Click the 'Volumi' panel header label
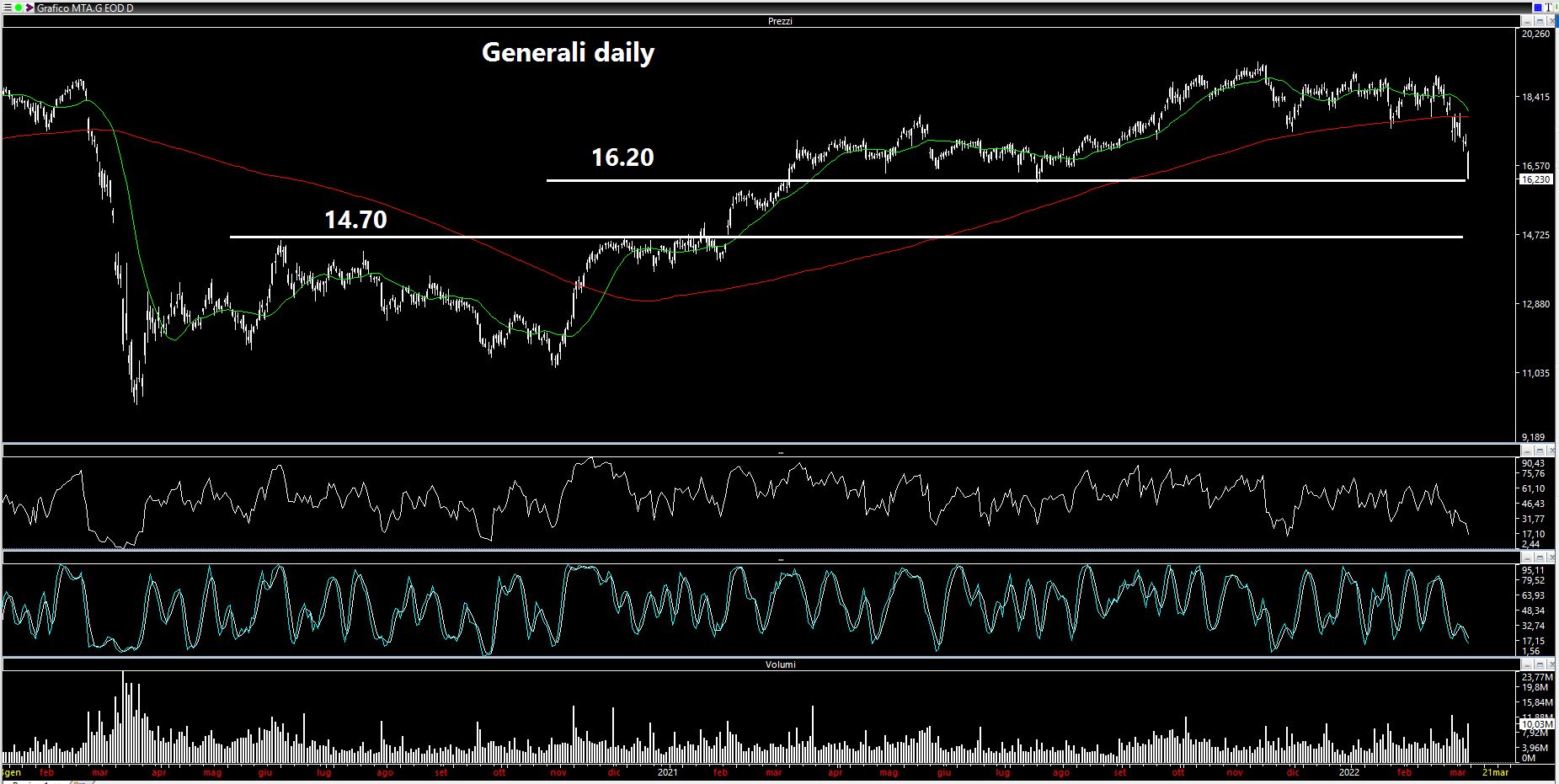The width and height of the screenshot is (1559, 784). [780, 664]
